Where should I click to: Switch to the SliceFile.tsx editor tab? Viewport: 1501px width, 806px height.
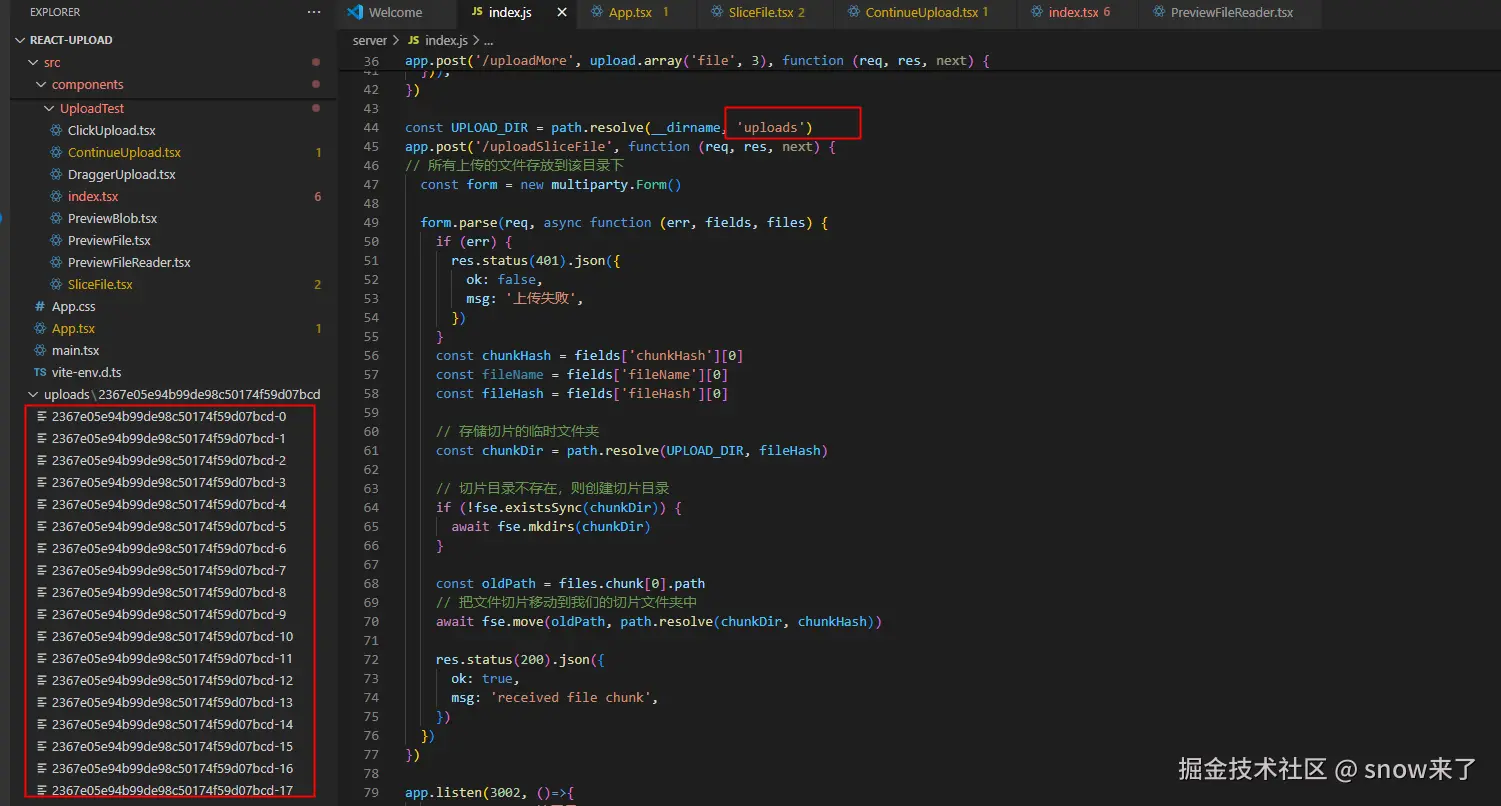point(760,13)
